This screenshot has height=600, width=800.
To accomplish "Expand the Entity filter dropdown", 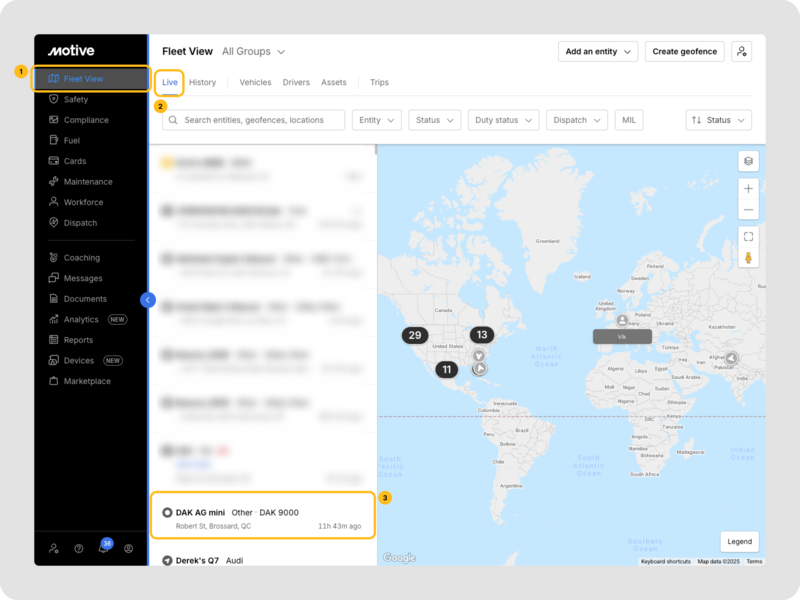I will pos(376,120).
